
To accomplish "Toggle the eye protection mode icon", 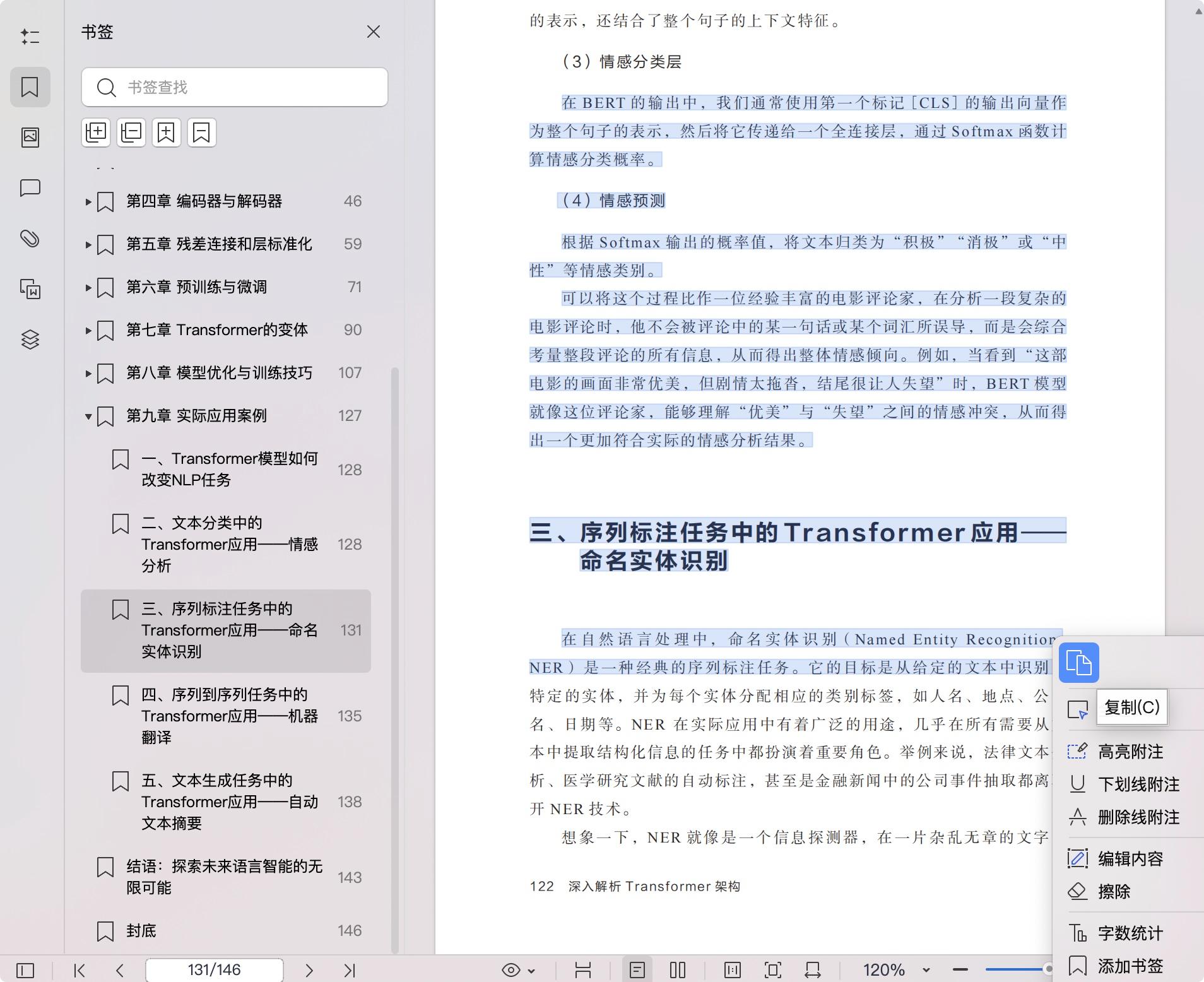I will coord(511,970).
